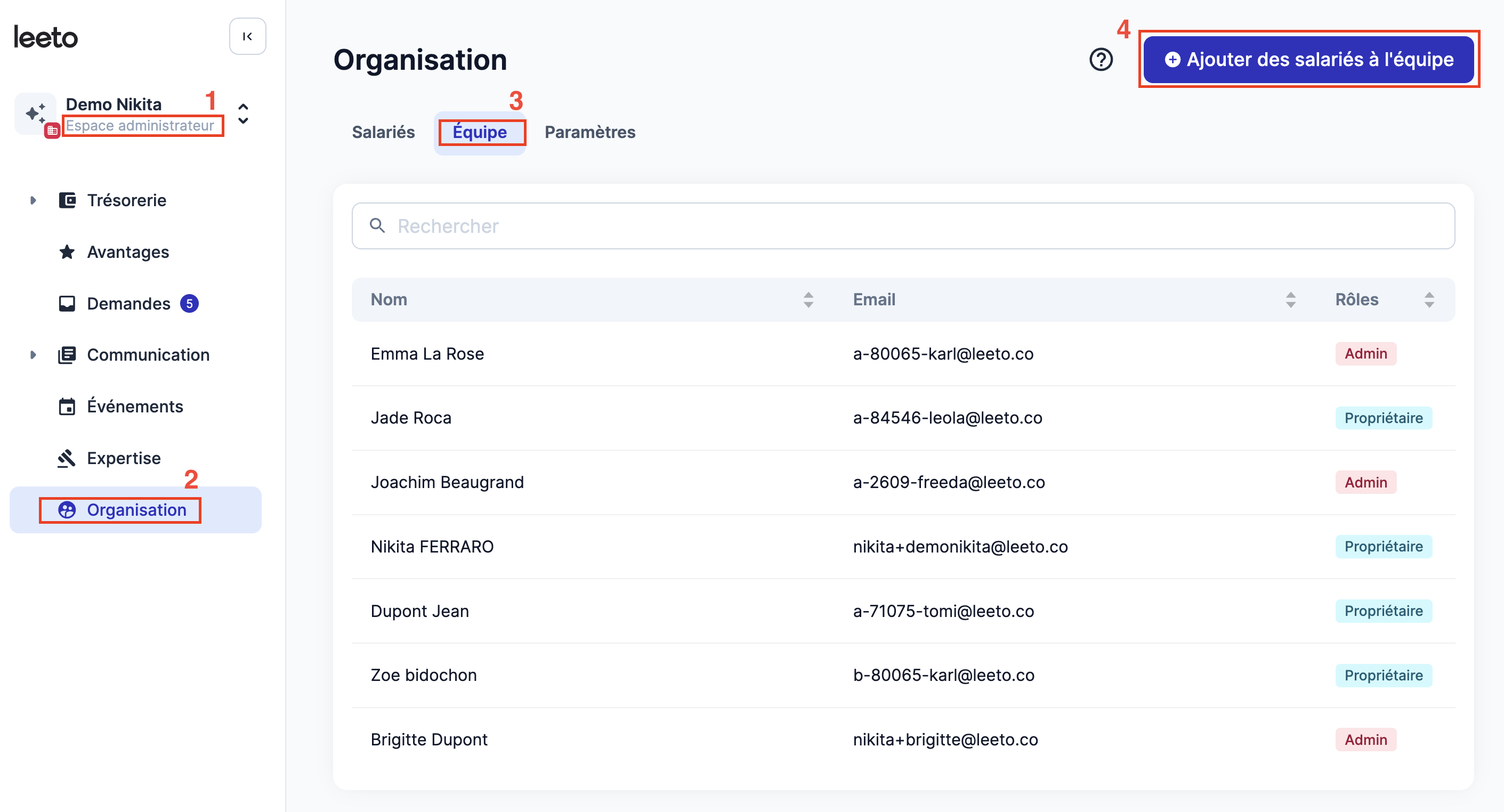Click email a-2609-freeda@leeto.co

(949, 482)
